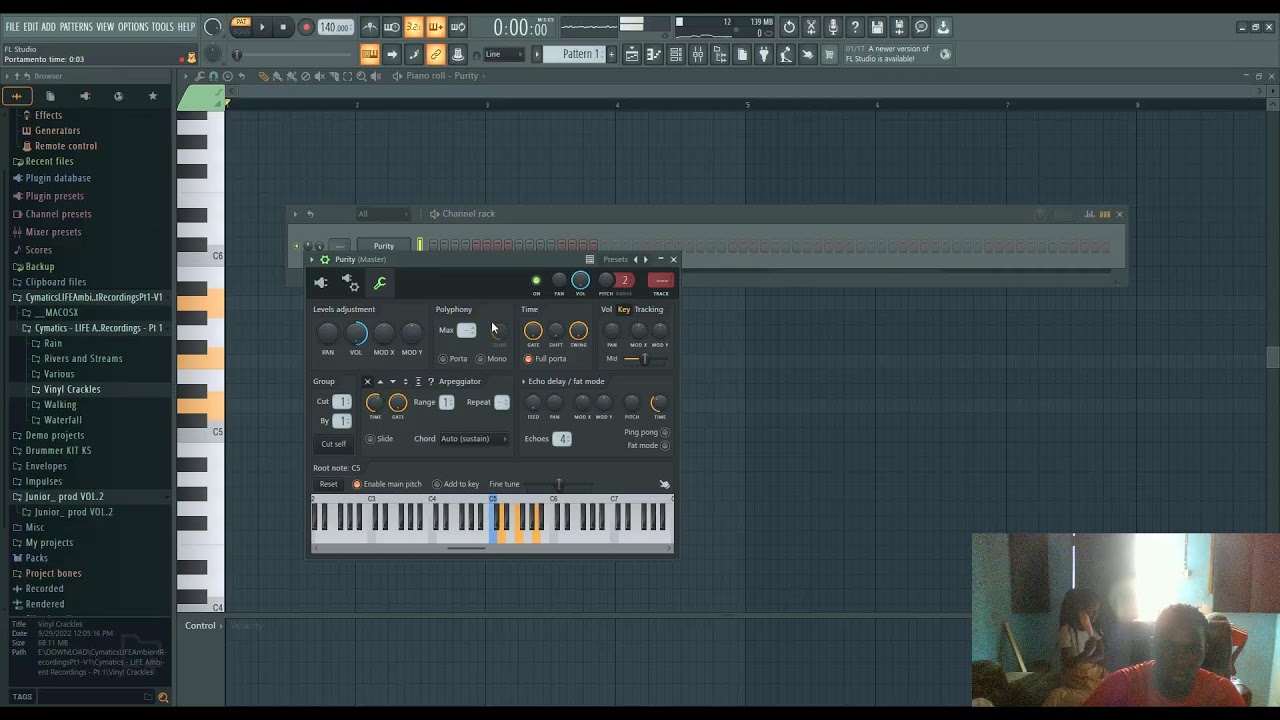Click the Echoes count field
This screenshot has width=1280, height=720.
pyautogui.click(x=562, y=439)
